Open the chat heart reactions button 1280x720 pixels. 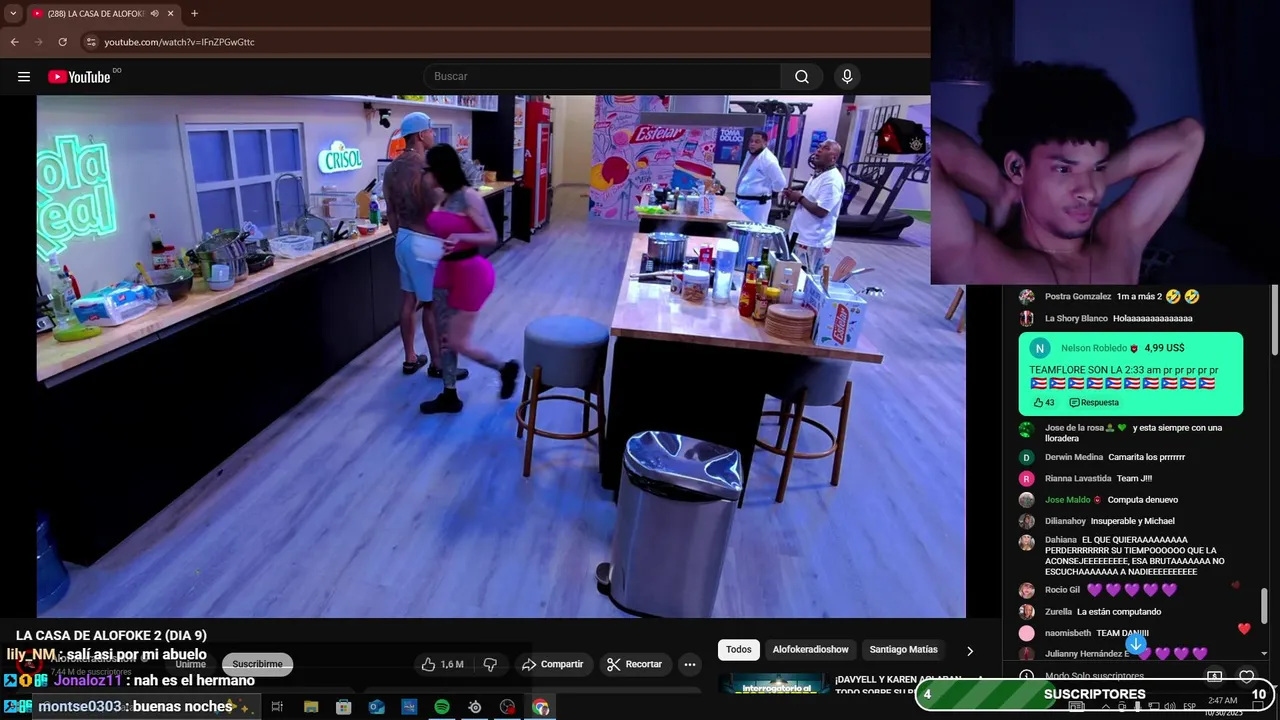1247,677
